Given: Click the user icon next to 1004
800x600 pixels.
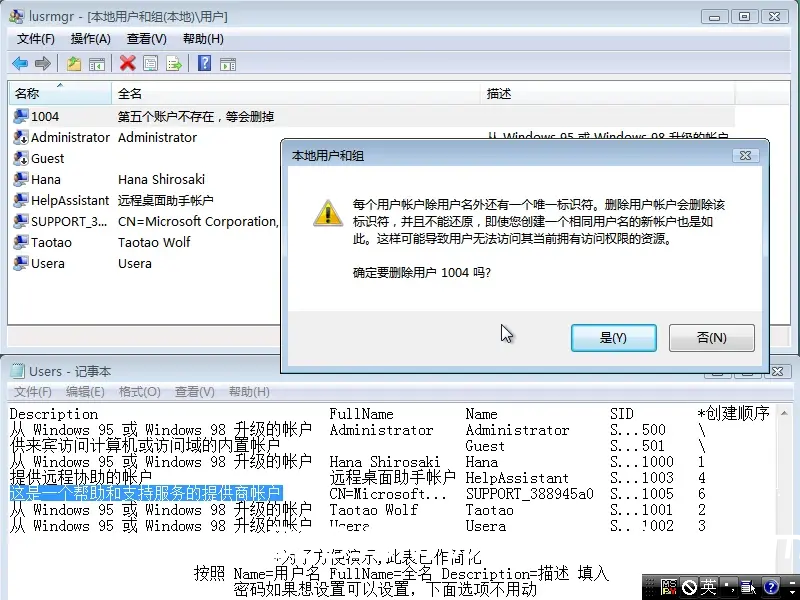Looking at the screenshot, I should click(21, 116).
